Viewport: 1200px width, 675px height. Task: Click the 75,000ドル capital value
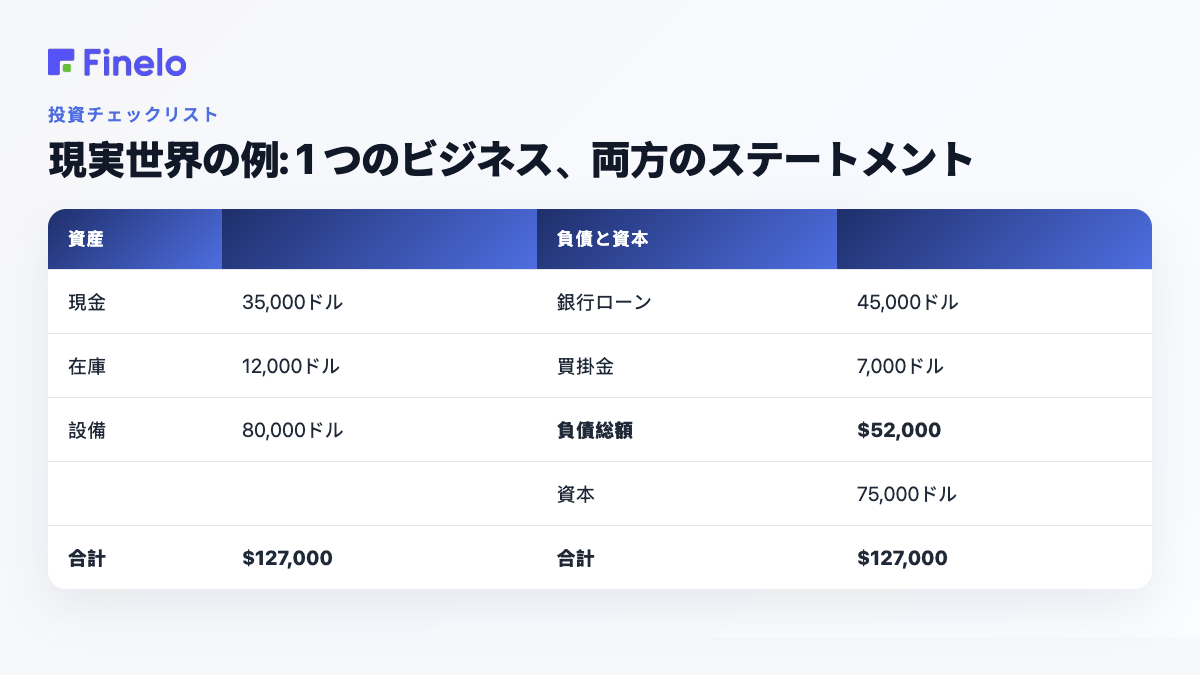(907, 494)
